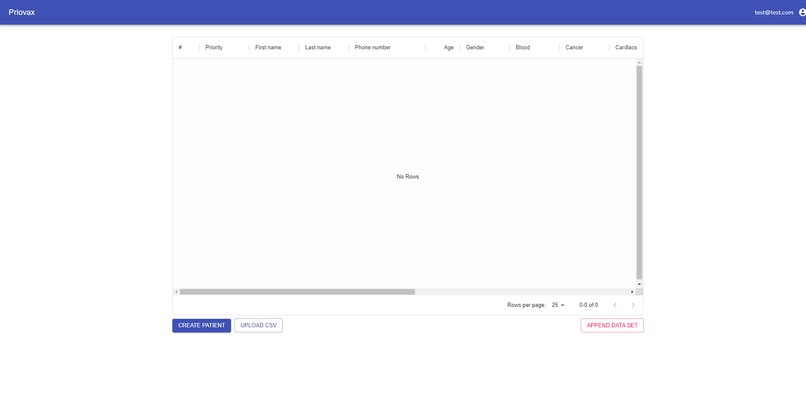The height and width of the screenshot is (397, 806).
Task: Sort by Phone number column header
Action: 373,47
